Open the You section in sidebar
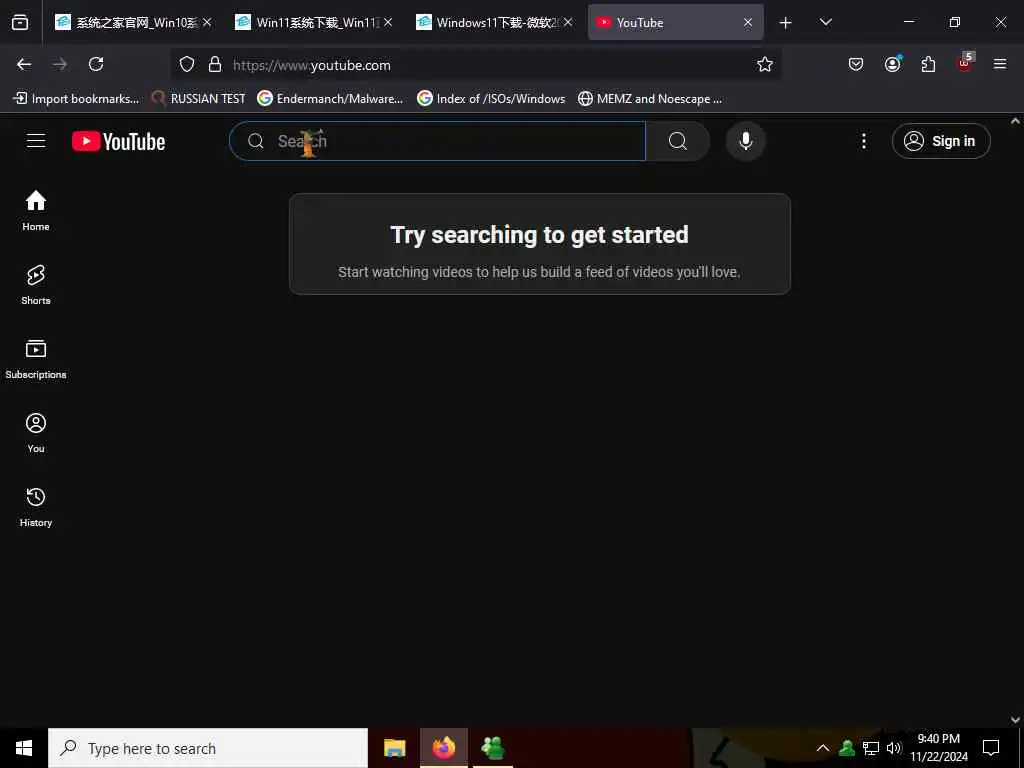 [x=36, y=432]
